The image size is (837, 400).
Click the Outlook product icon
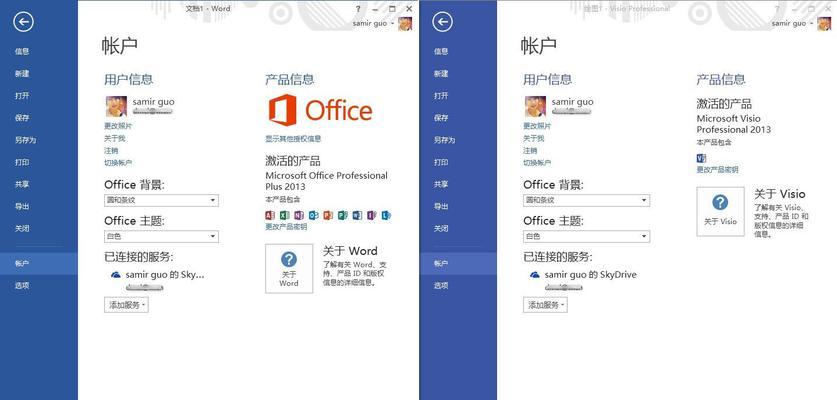coord(313,215)
